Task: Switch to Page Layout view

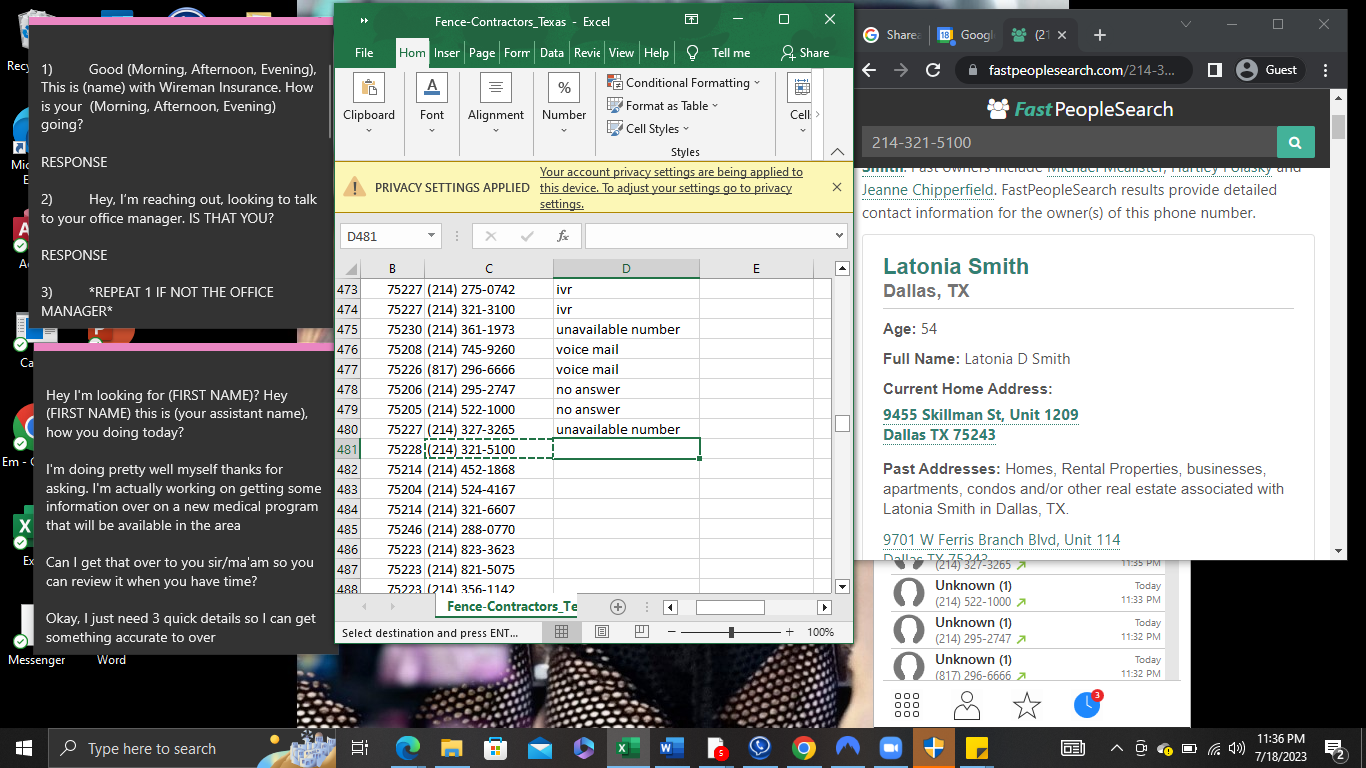Action: click(x=601, y=632)
